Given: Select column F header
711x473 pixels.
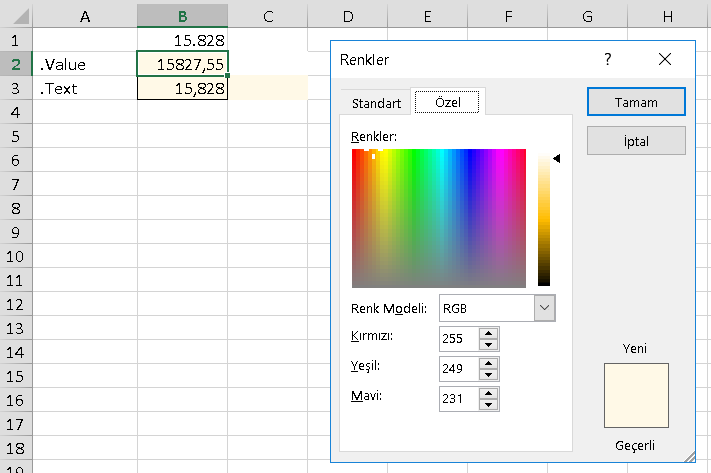Looking at the screenshot, I should [x=507, y=16].
